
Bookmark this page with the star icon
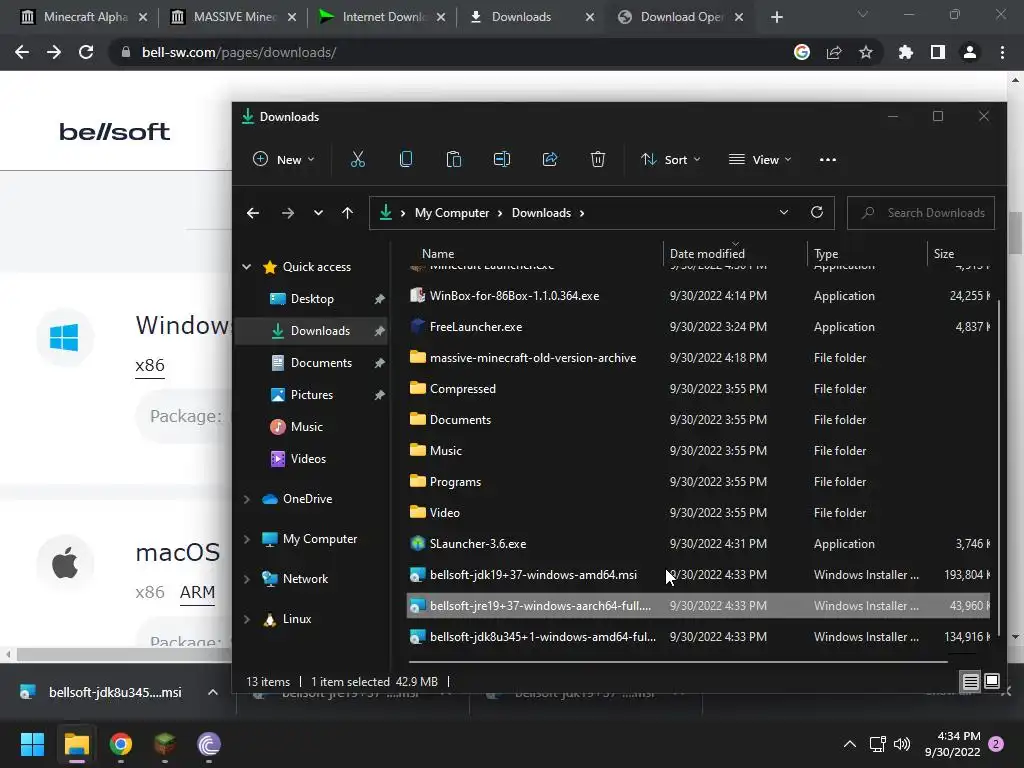(866, 52)
